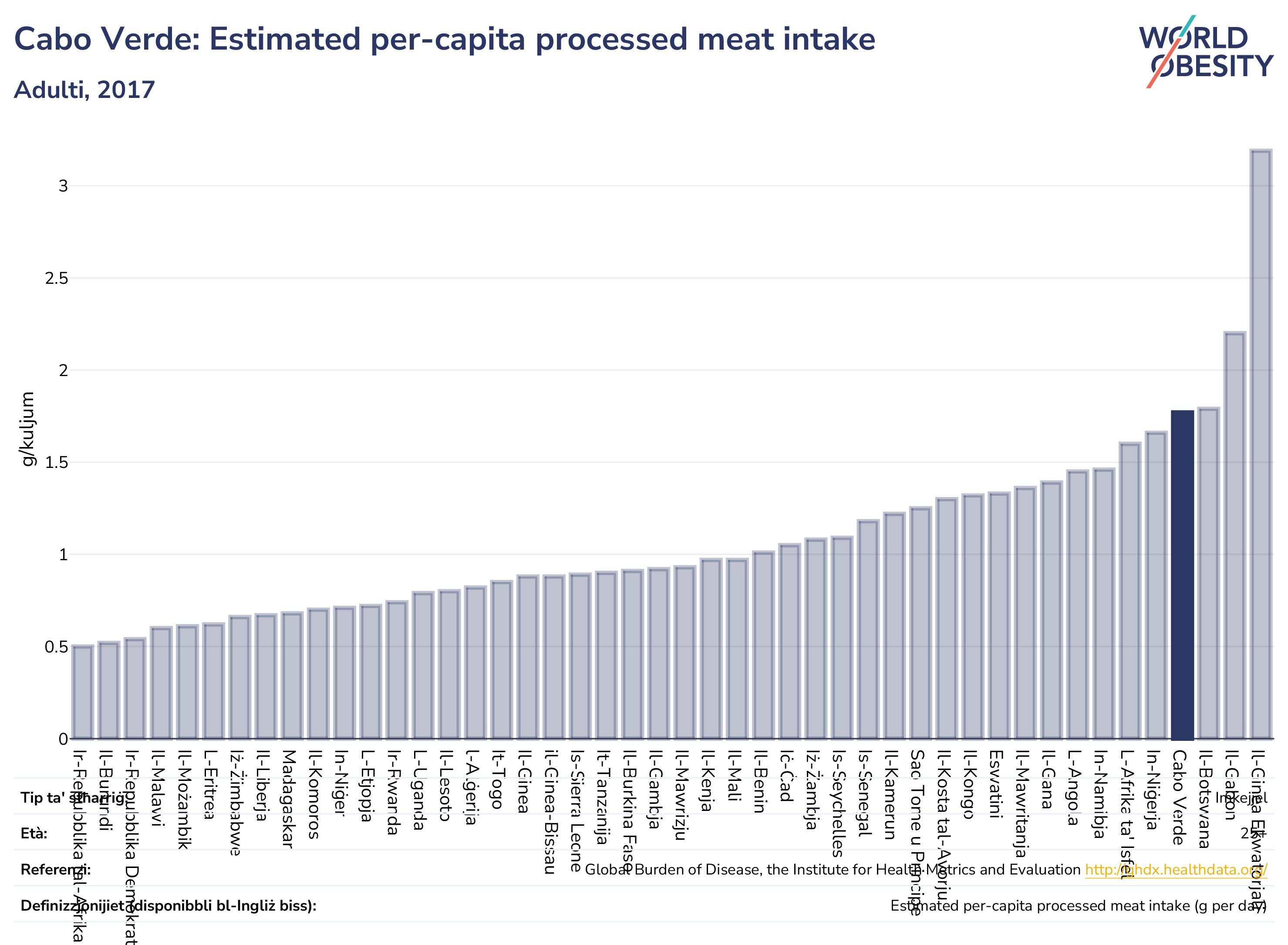Click the Eswatini bar
Viewport: 1288px width, 945px height.
click(999, 615)
